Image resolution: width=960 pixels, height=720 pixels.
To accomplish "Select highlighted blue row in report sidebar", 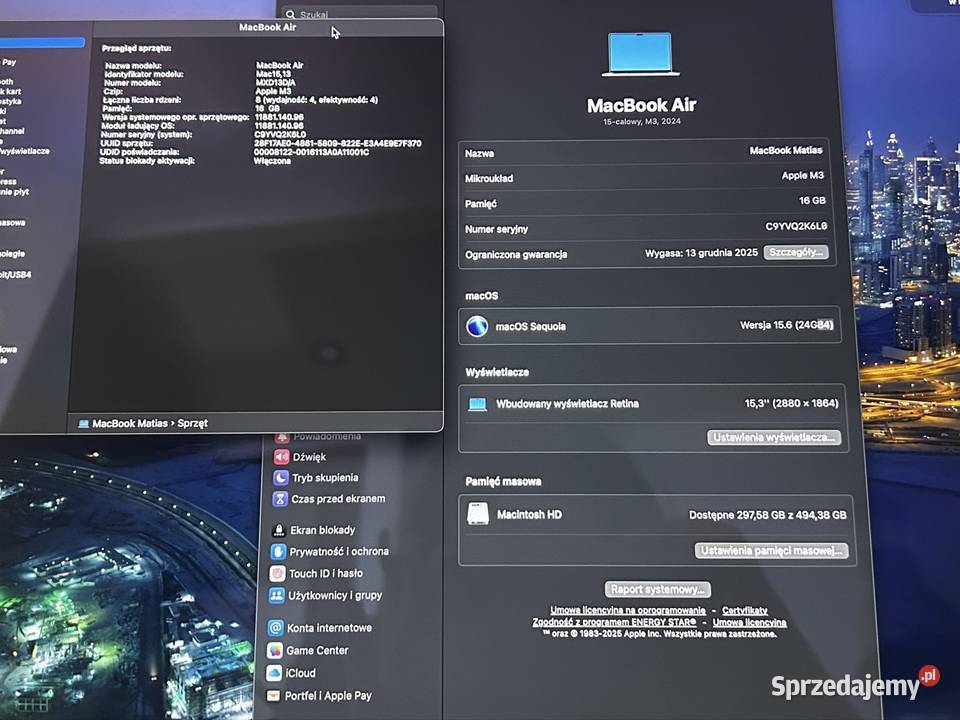I will 42,42.
